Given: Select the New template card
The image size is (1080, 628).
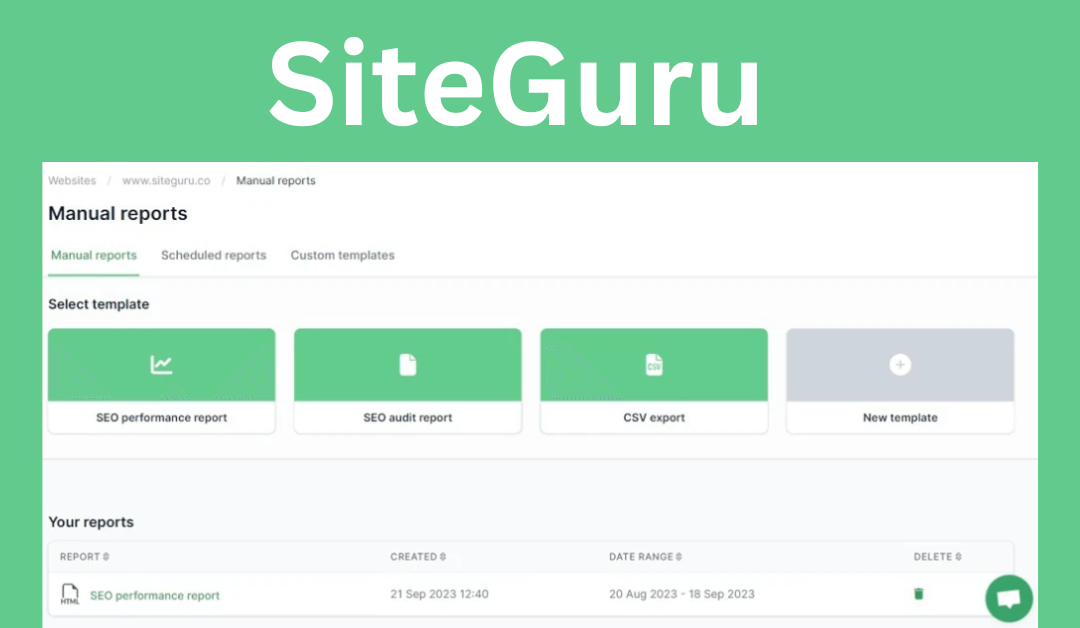Looking at the screenshot, I should [899, 380].
